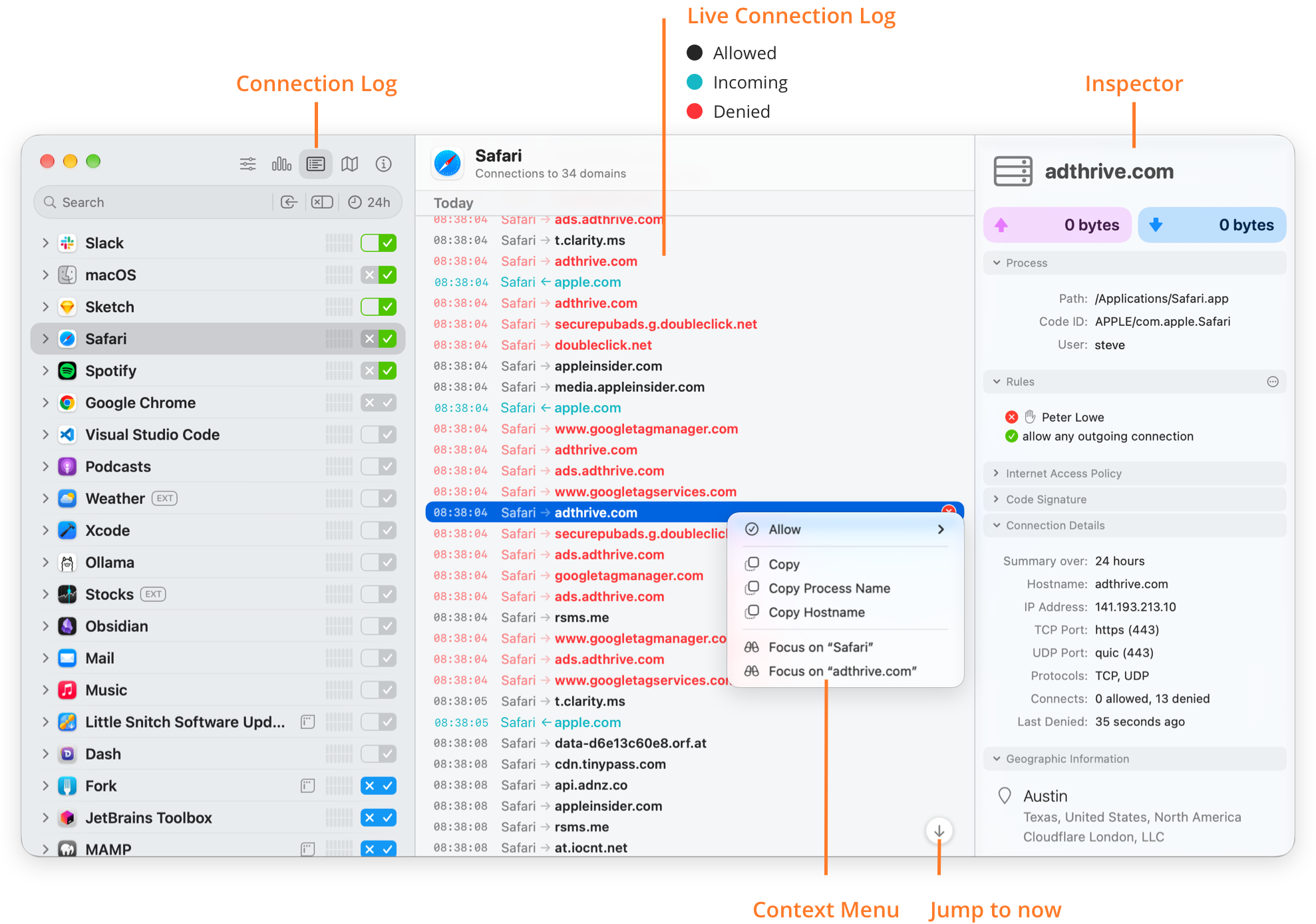Choose Copy Hostname from context menu
This screenshot has width=1316, height=924.
845,612
